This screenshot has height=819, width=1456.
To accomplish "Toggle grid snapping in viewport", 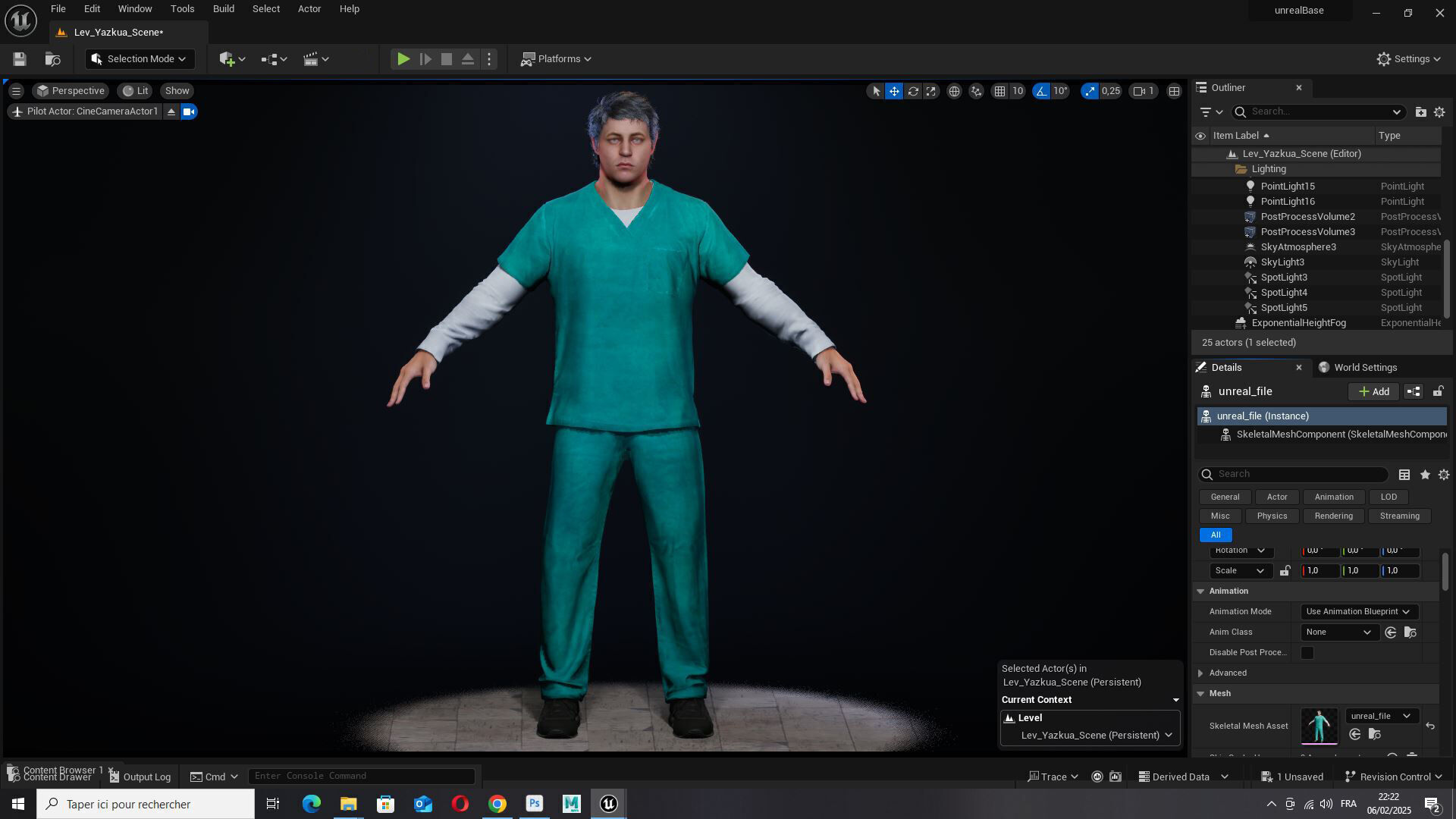I will click(1000, 91).
